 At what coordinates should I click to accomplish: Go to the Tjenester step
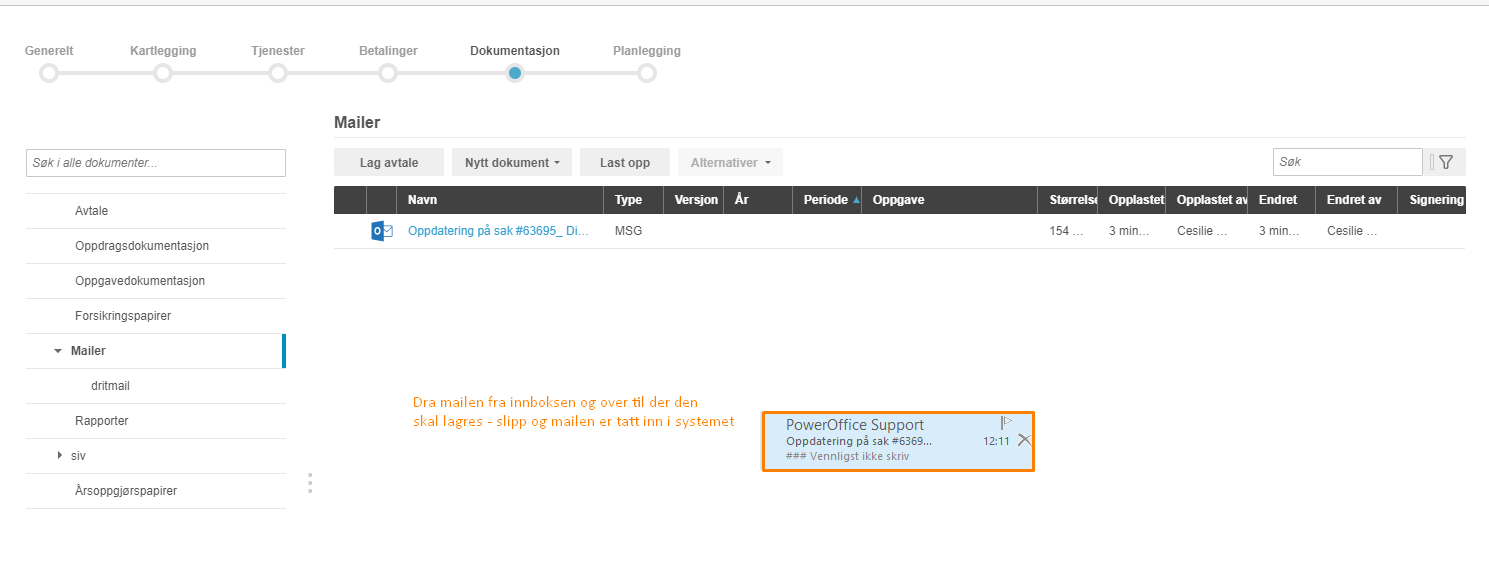click(x=278, y=72)
